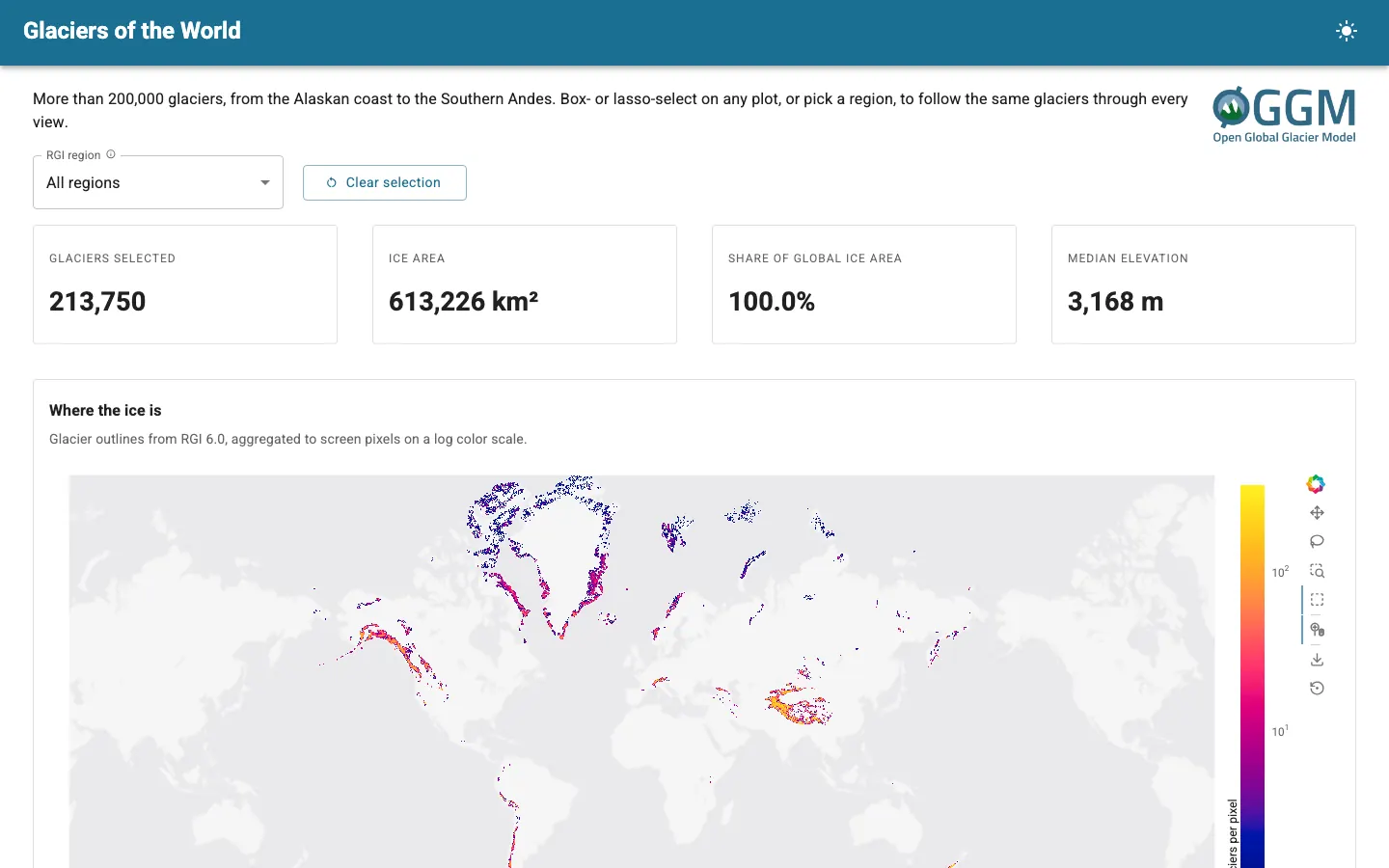
Task: Activate the Box Zoom tool
Action: [x=1317, y=571]
